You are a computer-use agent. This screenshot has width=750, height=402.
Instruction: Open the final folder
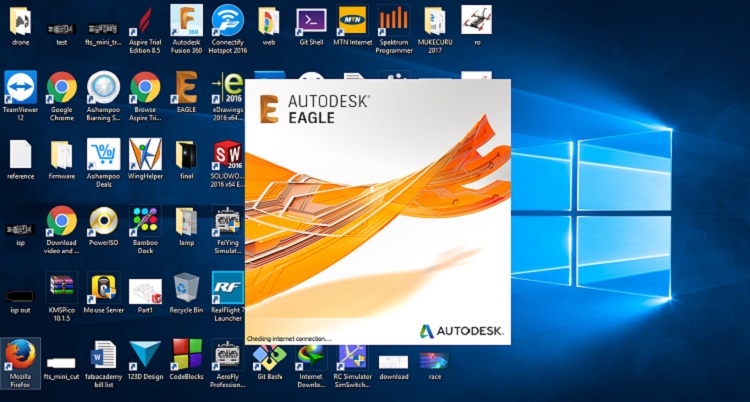coord(187,154)
